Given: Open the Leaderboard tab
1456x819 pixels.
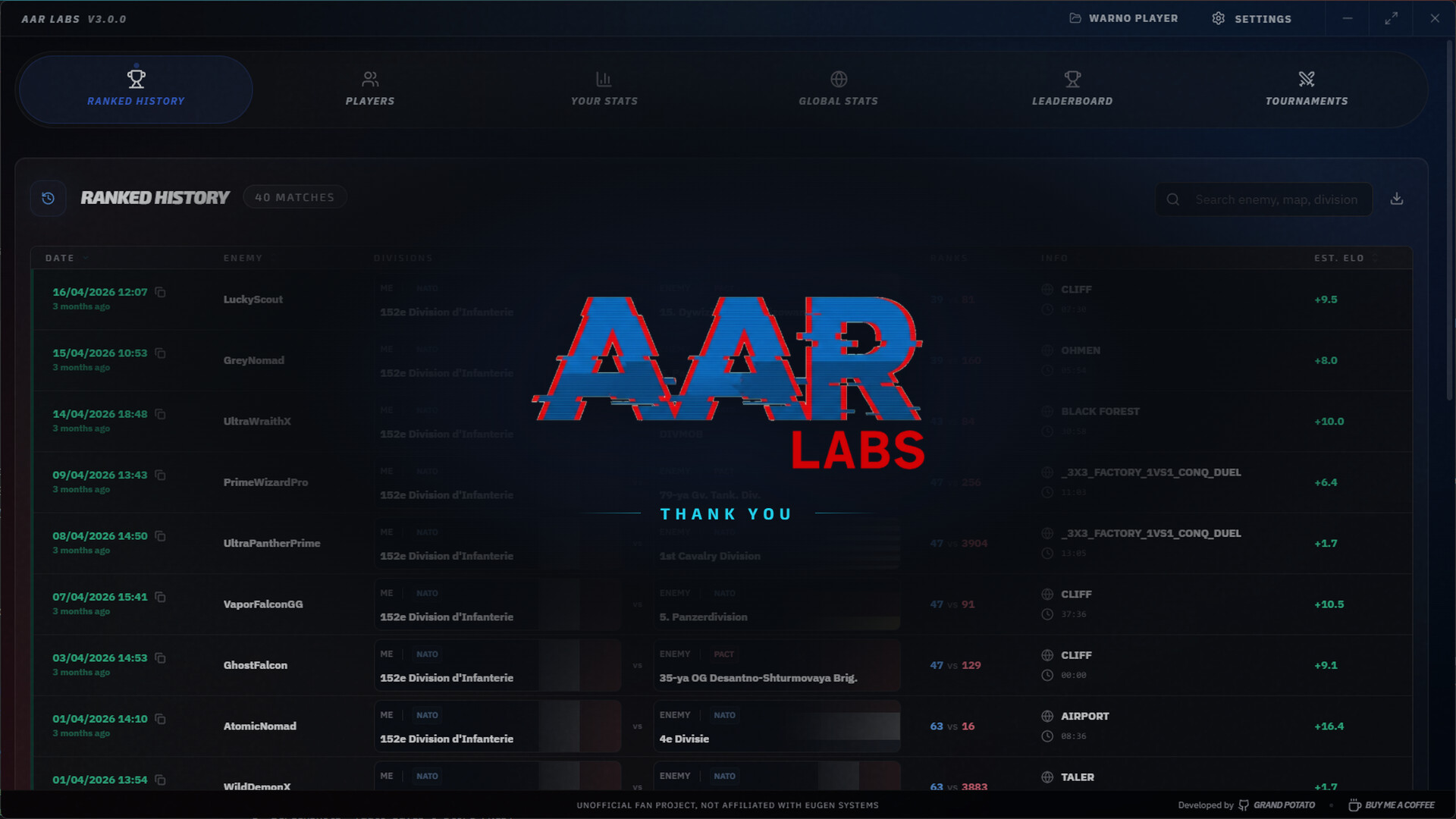Looking at the screenshot, I should pos(1072,89).
